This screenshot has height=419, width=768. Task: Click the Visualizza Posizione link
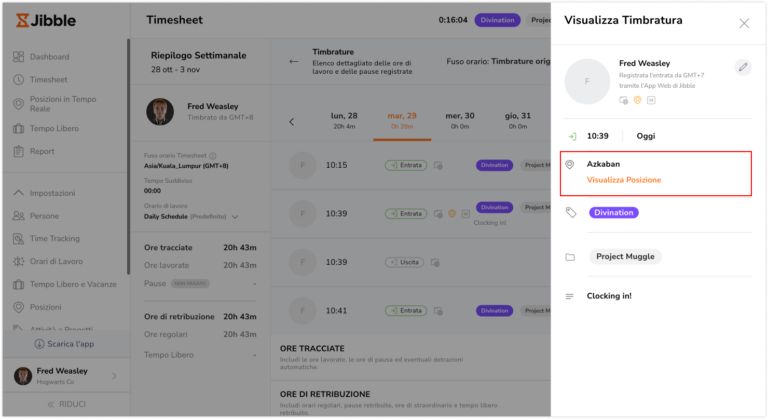pyautogui.click(x=624, y=180)
